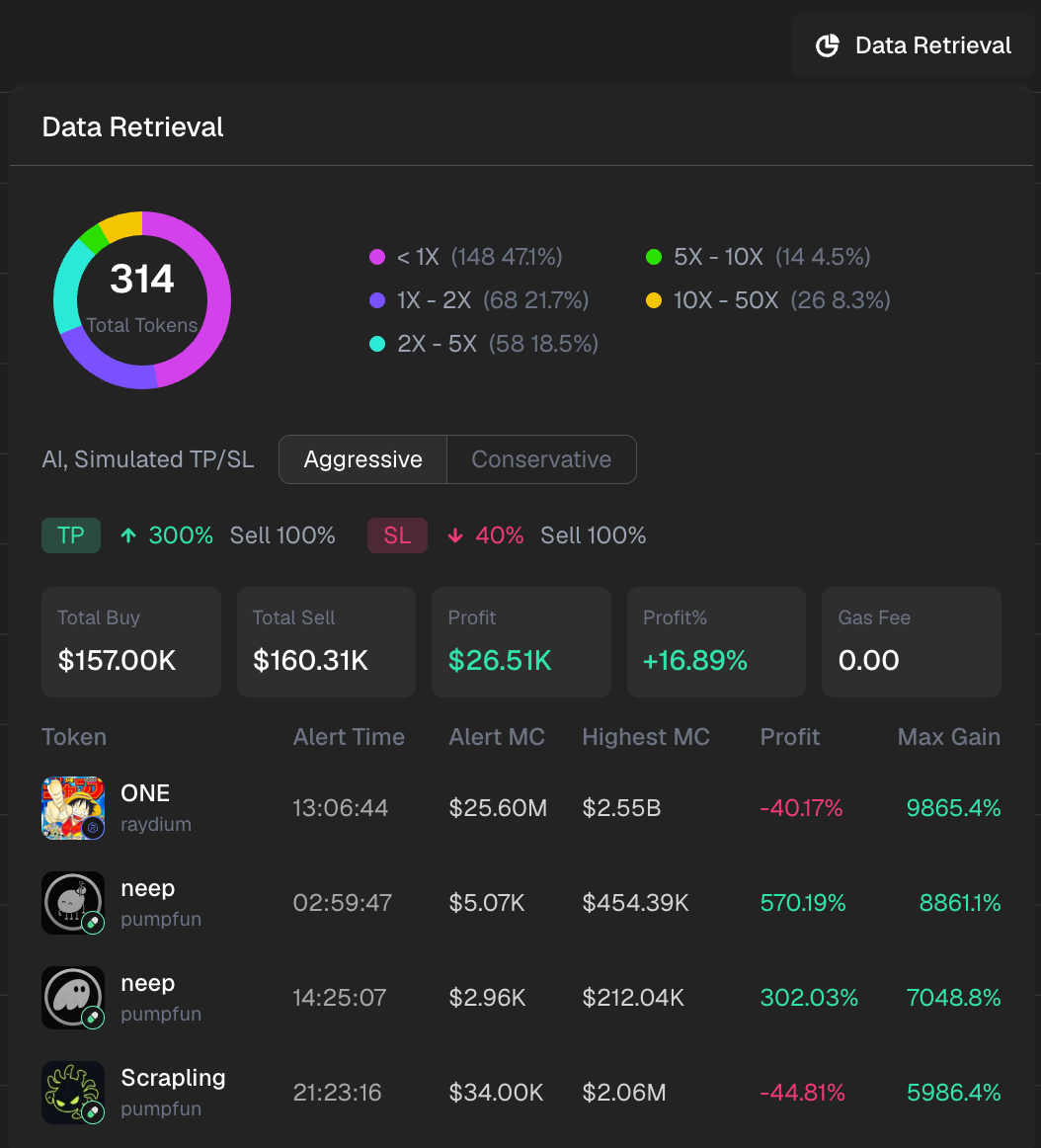Click the red down arrow beside 40%

click(x=455, y=535)
